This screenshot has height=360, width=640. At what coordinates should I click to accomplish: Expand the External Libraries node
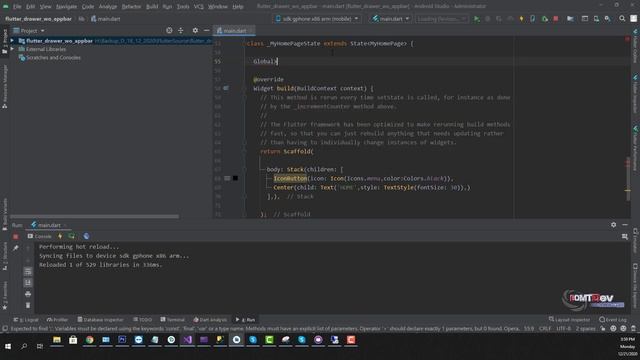(x=12, y=49)
